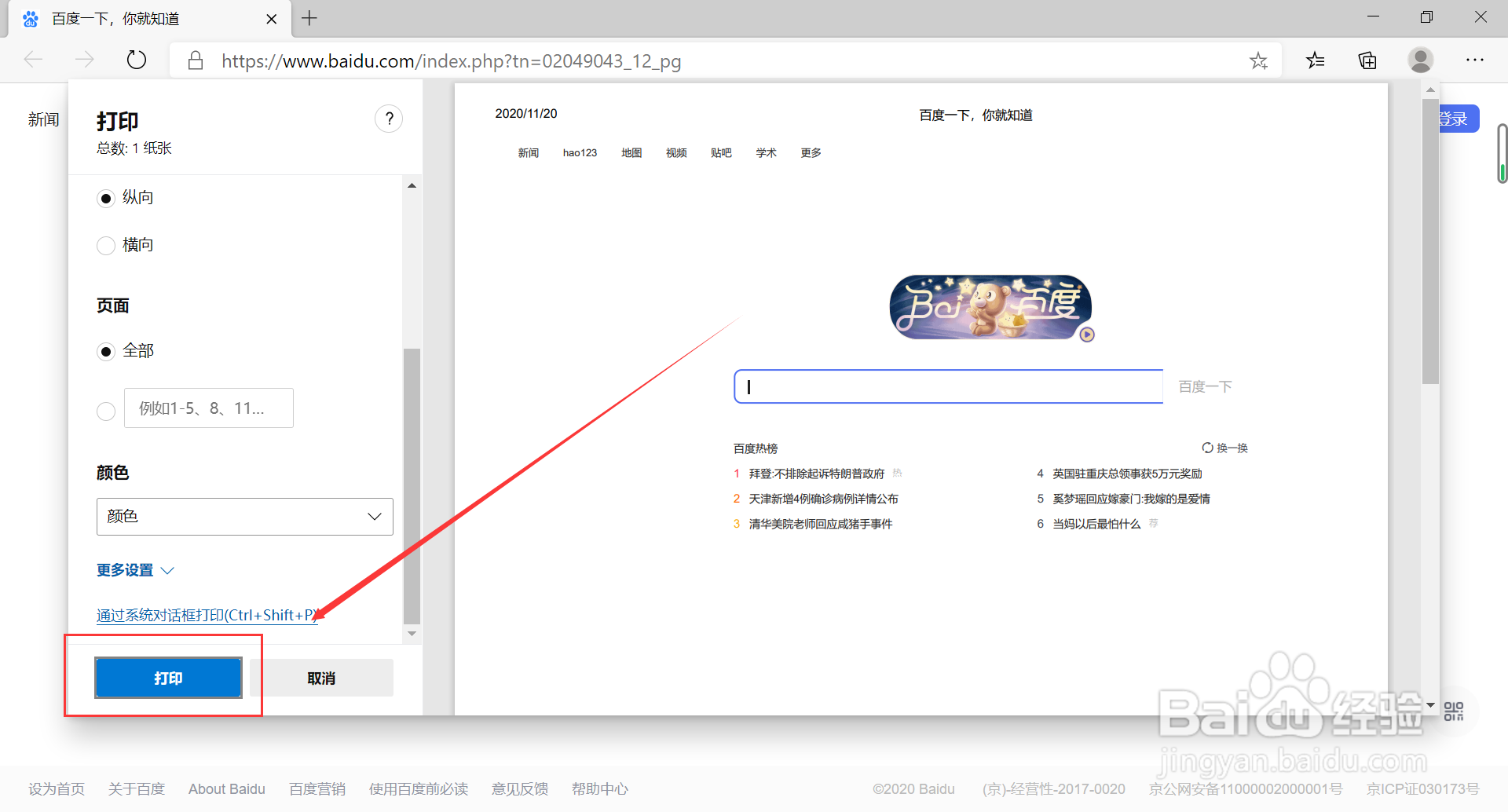Click 总数: 1 纸张 sheet count
Image resolution: width=1508 pixels, height=812 pixels.
(134, 148)
